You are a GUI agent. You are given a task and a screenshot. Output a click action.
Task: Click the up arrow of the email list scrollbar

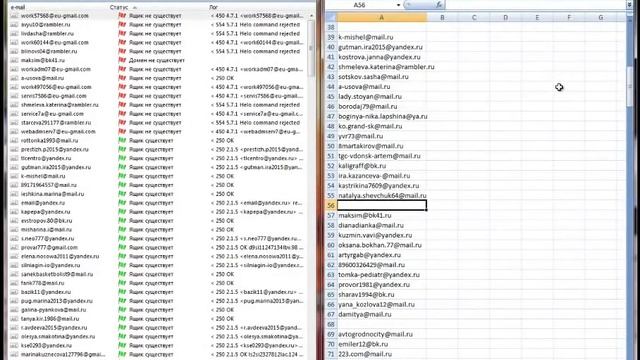coord(311,16)
